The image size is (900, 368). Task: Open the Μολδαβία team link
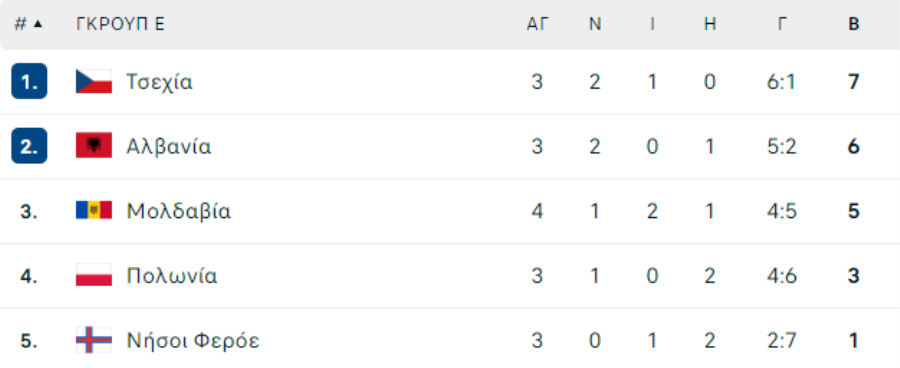coord(179,211)
